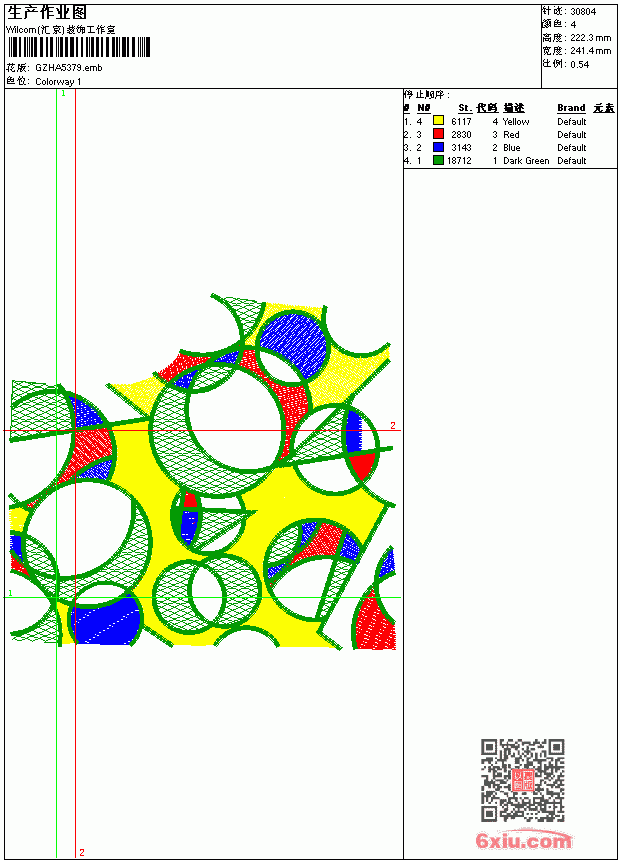Click the red marker label 2 at bottom
The width and height of the screenshot is (620, 860).
(x=82, y=852)
